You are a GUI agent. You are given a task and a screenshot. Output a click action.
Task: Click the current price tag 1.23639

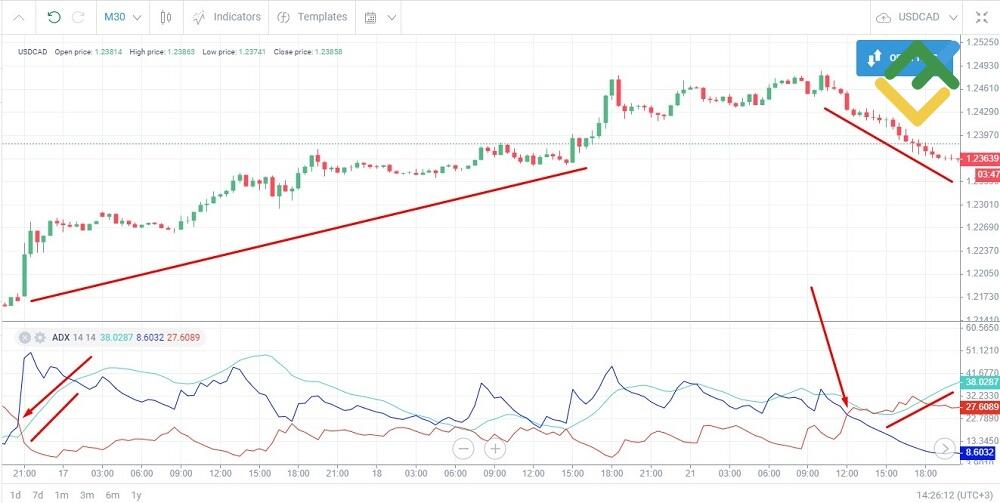(x=981, y=158)
